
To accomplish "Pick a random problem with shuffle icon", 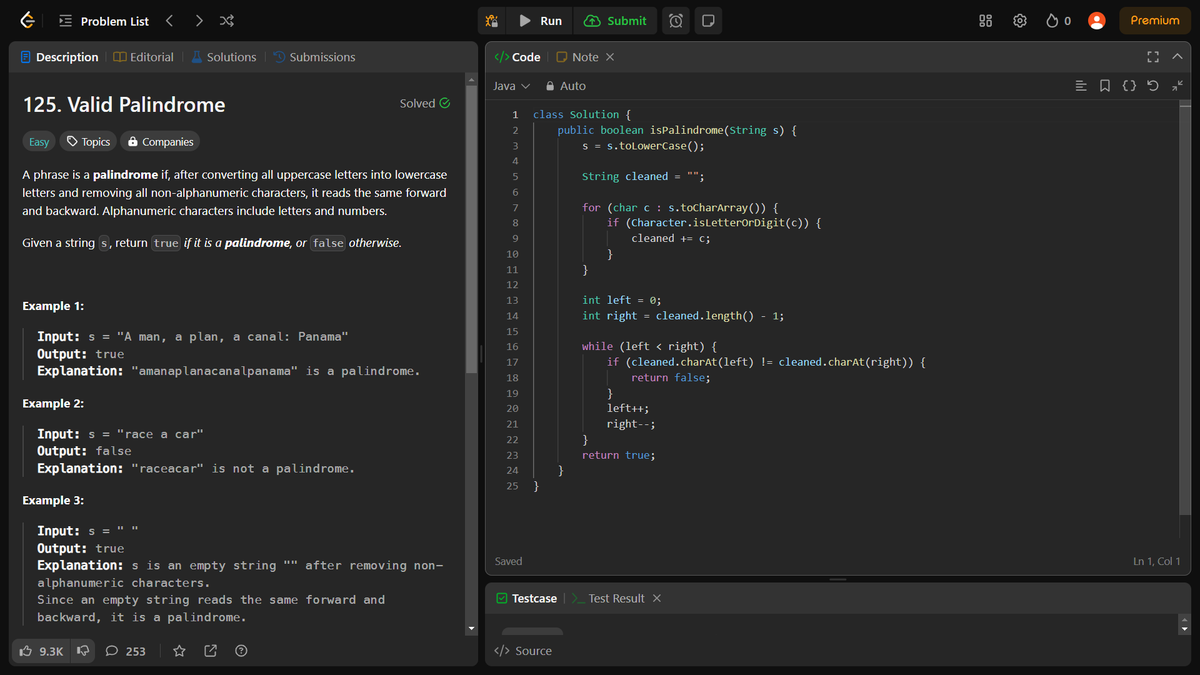I will pos(227,21).
